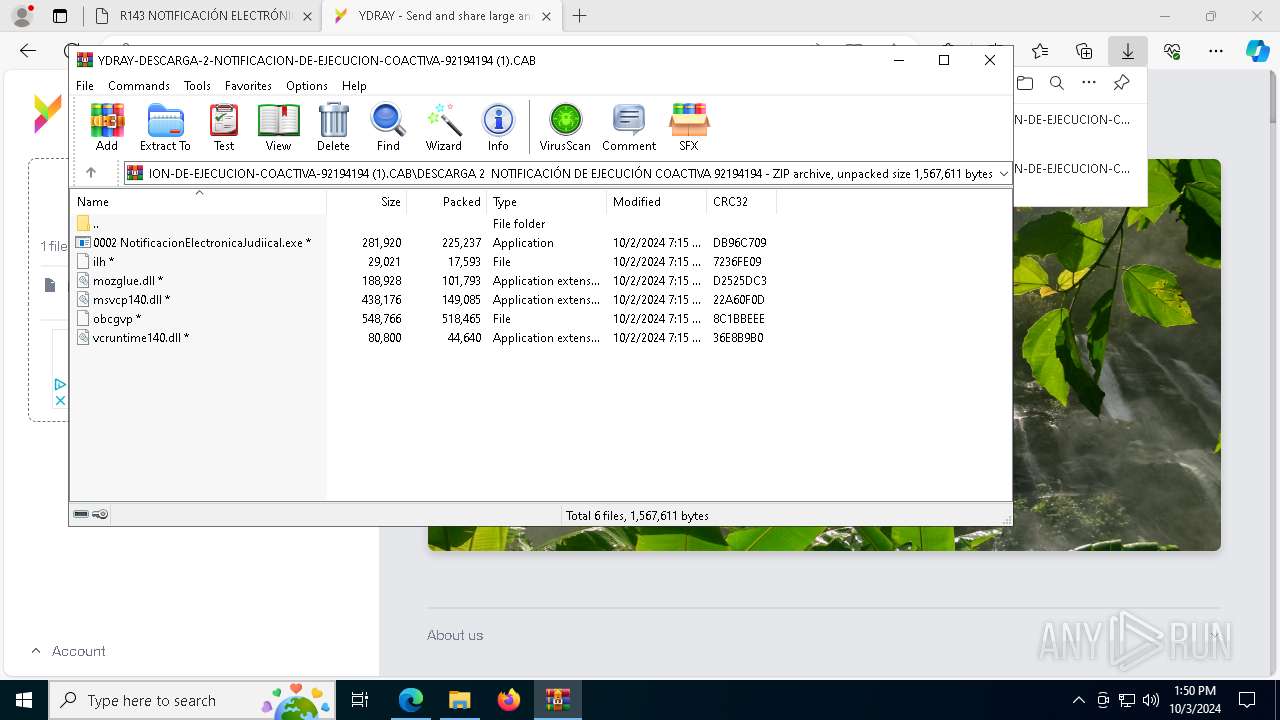
Task: Open the Help menu
Action: 354,86
